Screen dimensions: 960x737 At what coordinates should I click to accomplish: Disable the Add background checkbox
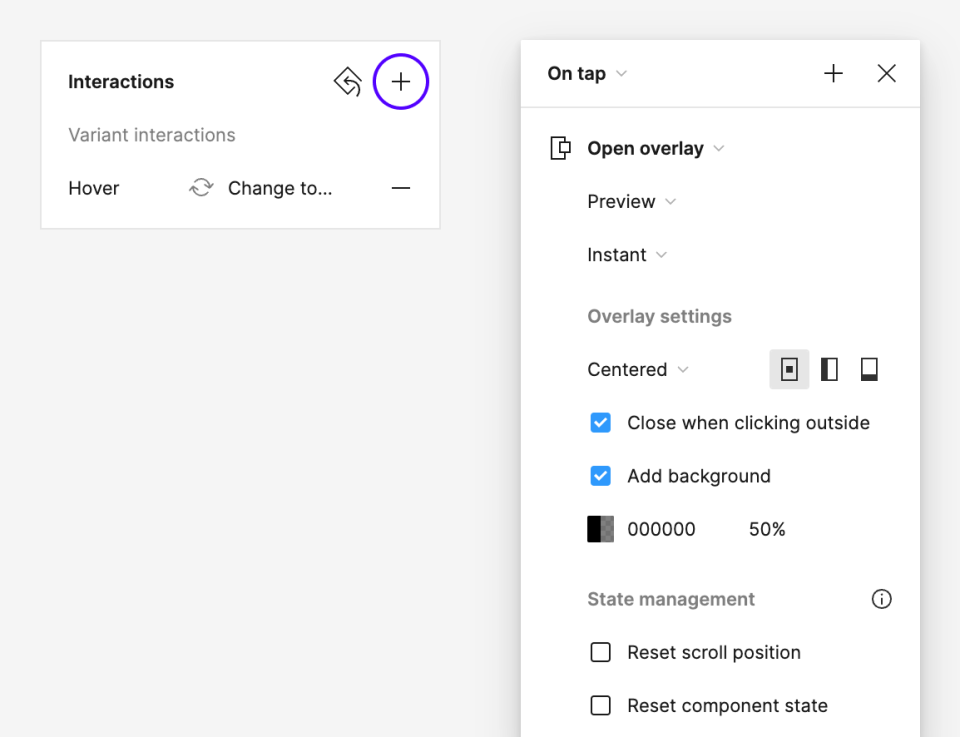[600, 476]
